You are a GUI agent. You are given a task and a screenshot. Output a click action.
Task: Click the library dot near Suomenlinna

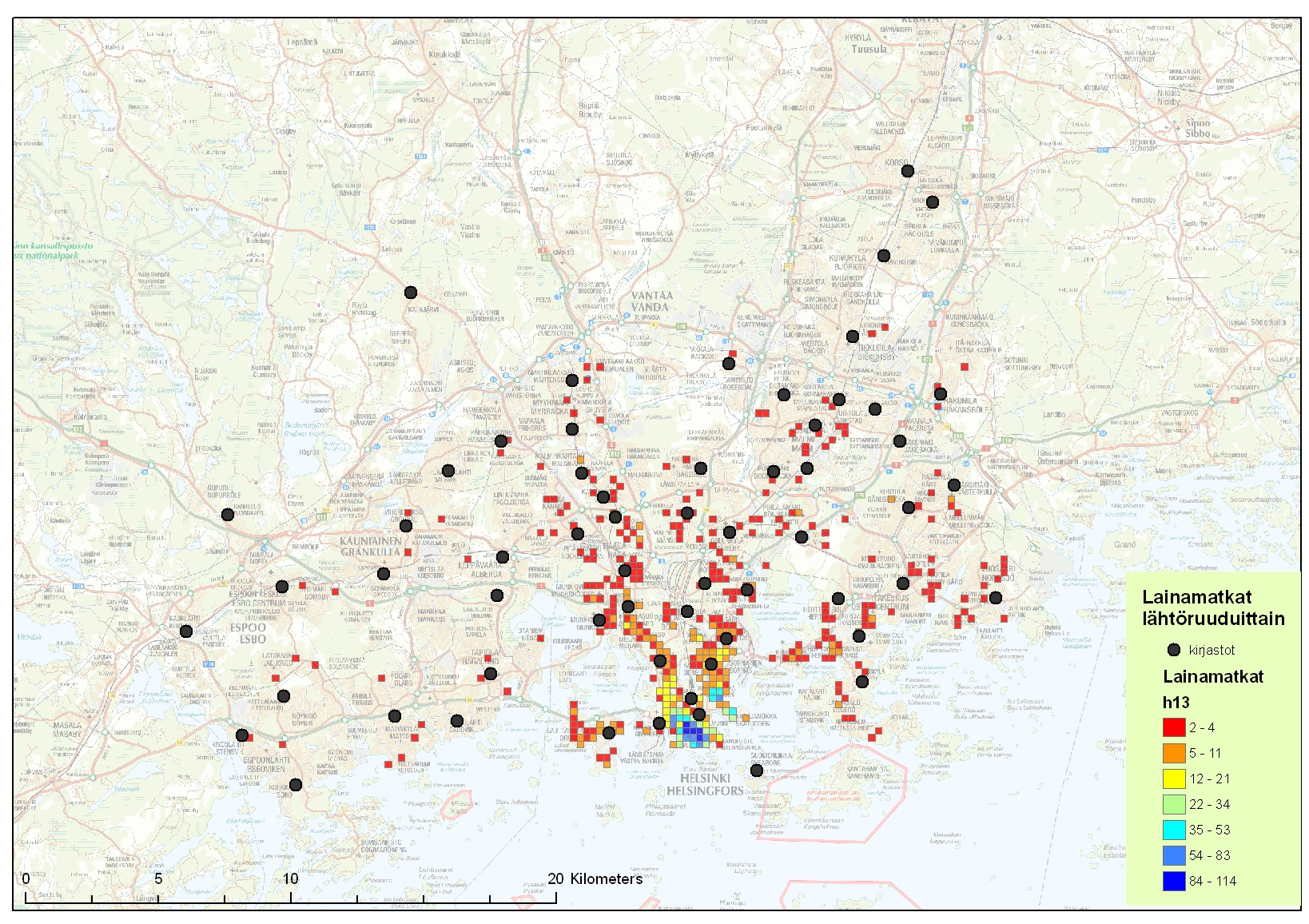pos(757,771)
